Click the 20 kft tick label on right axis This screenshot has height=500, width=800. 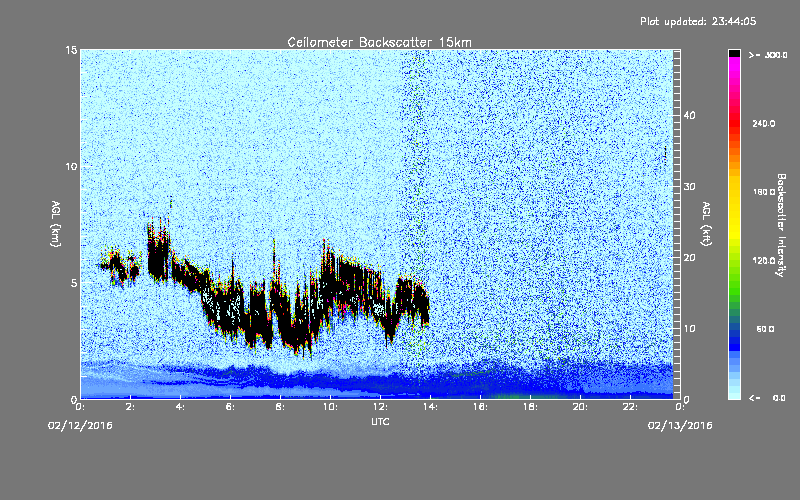[x=689, y=258]
